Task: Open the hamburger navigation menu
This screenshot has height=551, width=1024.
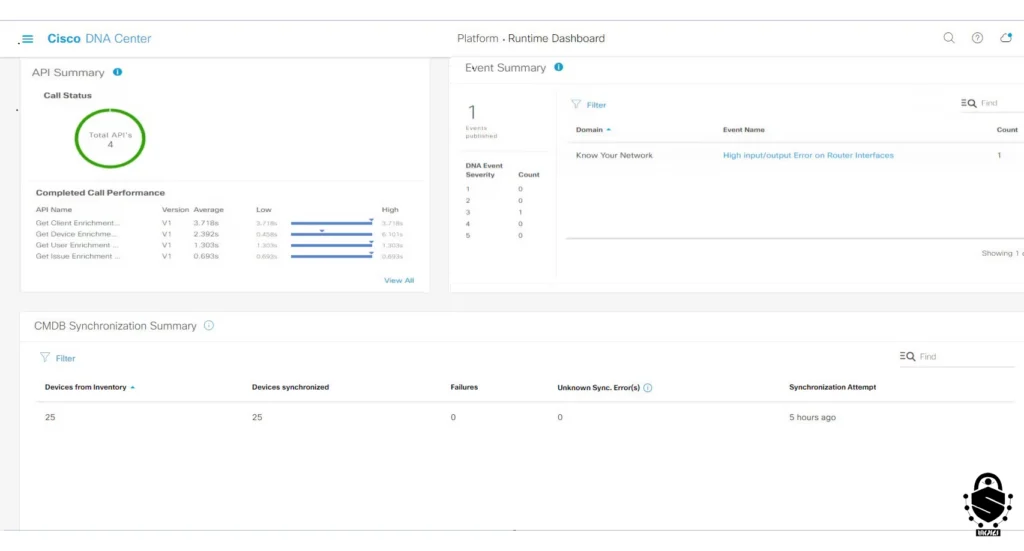Action: click(27, 39)
